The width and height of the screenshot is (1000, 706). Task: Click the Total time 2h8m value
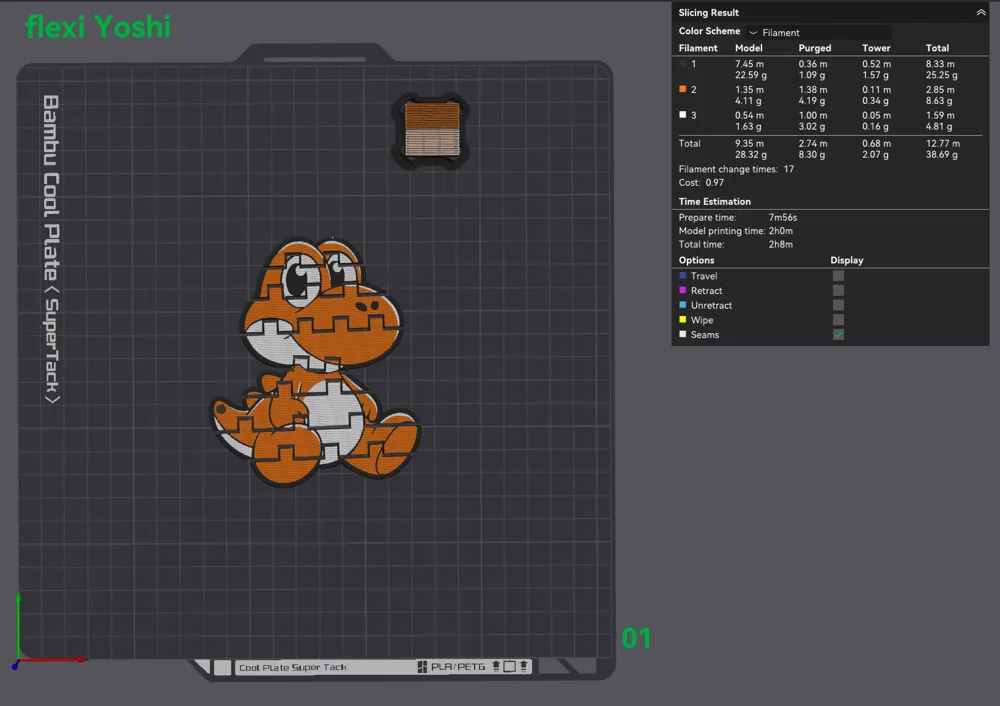pyautogui.click(x=781, y=244)
